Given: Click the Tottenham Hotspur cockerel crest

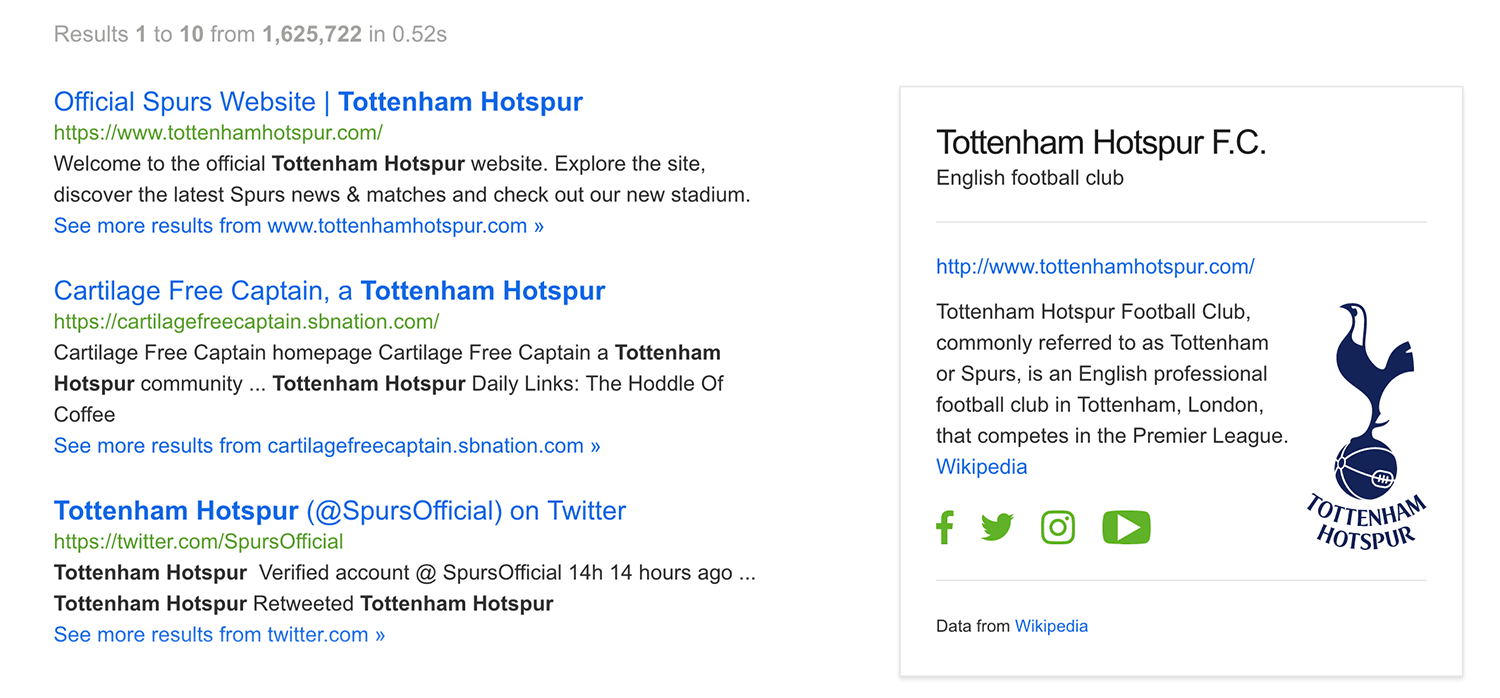Looking at the screenshot, I should coord(1368,427).
